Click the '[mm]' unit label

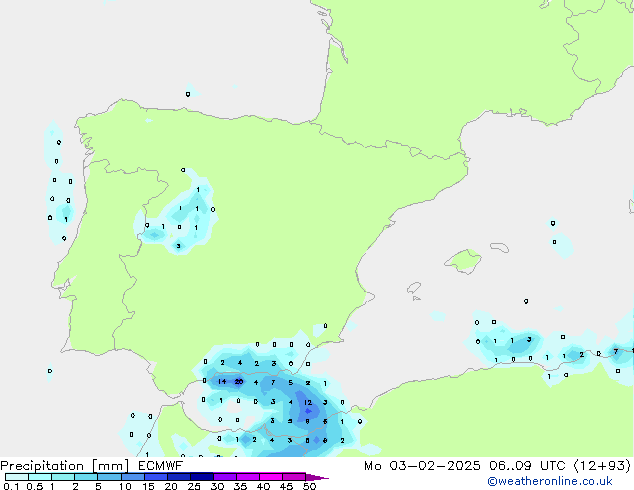pyautogui.click(x=111, y=466)
